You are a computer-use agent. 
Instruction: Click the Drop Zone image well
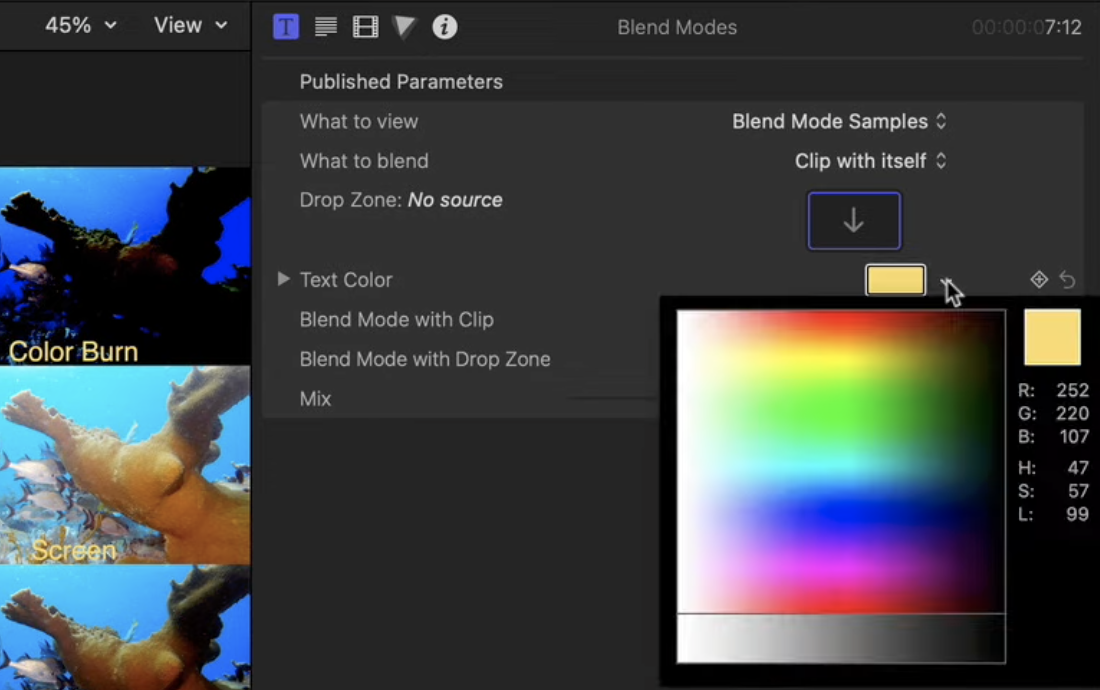coord(854,221)
